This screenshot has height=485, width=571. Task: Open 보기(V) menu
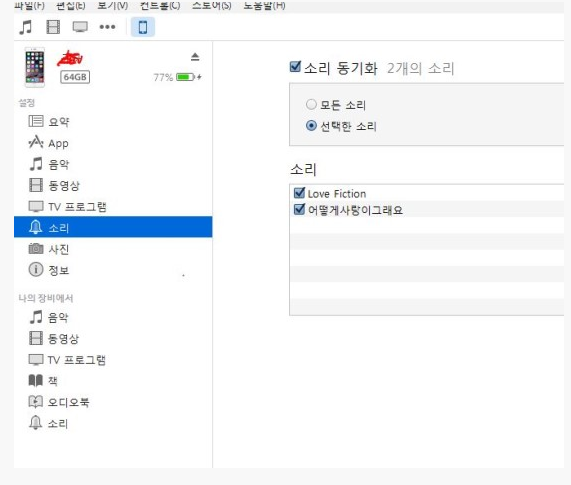coord(113,5)
